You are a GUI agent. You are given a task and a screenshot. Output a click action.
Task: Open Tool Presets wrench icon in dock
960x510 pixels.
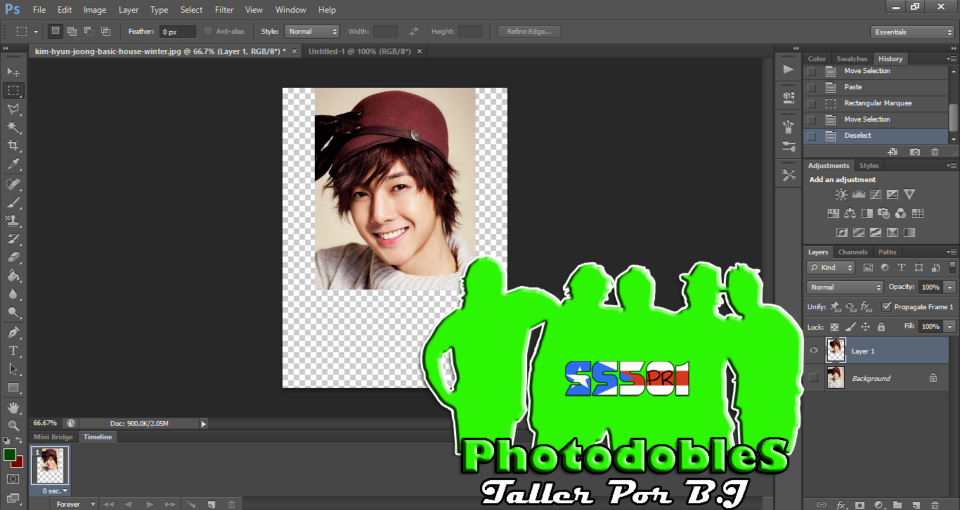click(789, 175)
